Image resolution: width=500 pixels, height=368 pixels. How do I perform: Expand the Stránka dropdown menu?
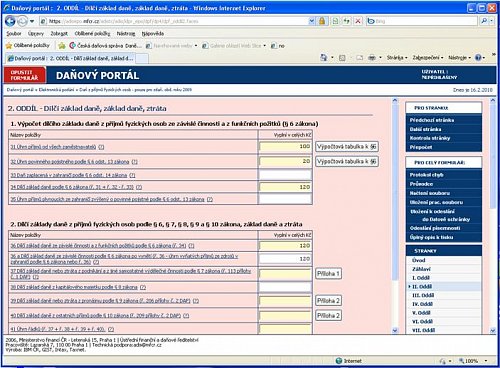pos(397,58)
